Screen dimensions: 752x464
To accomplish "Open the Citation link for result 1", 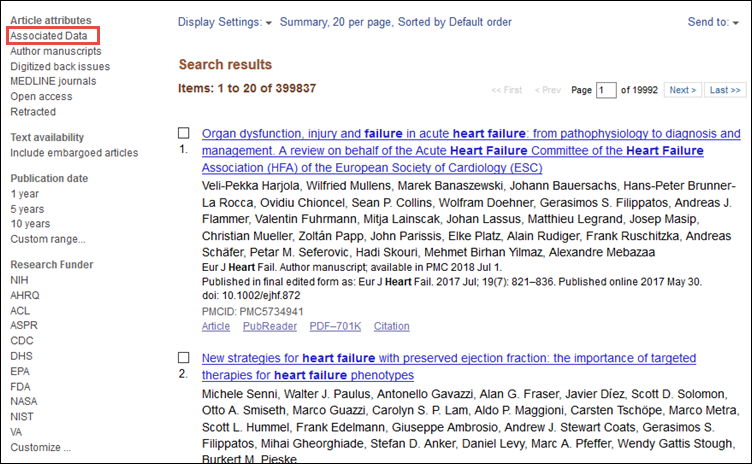I will (392, 326).
